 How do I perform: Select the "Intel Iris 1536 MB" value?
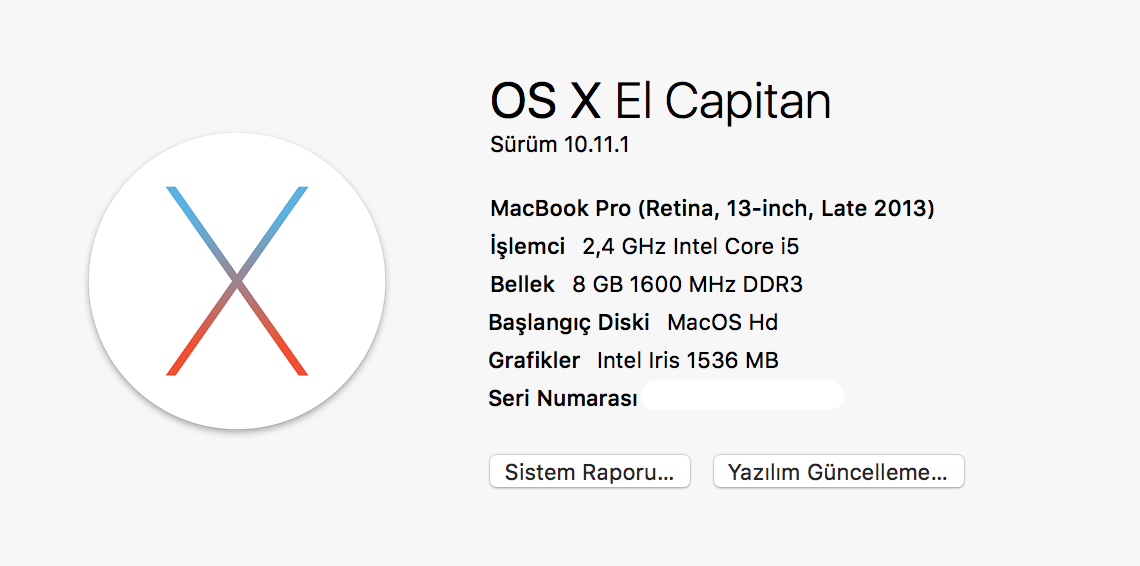[688, 360]
